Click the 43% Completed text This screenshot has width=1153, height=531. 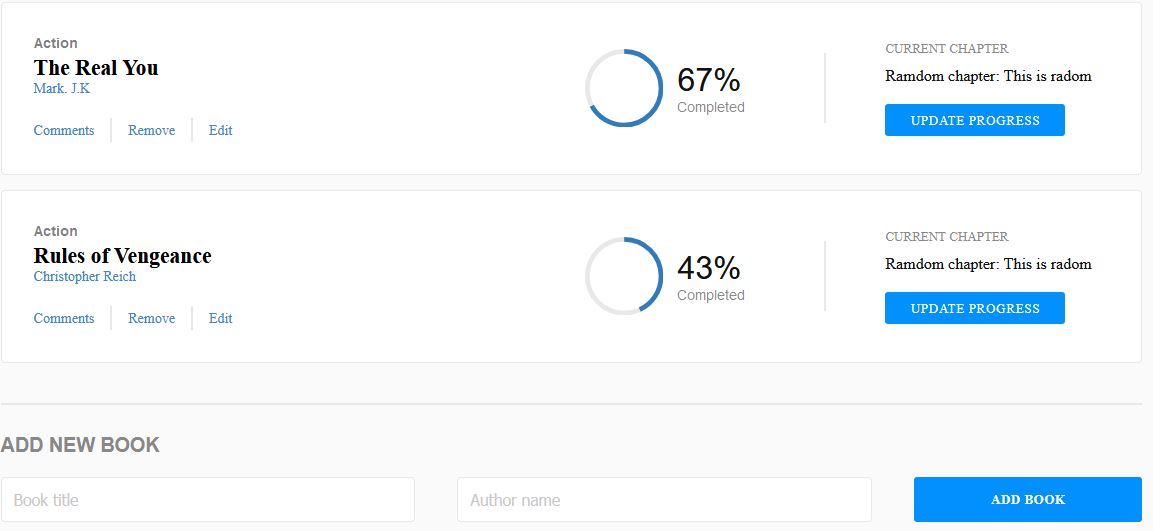tap(710, 277)
